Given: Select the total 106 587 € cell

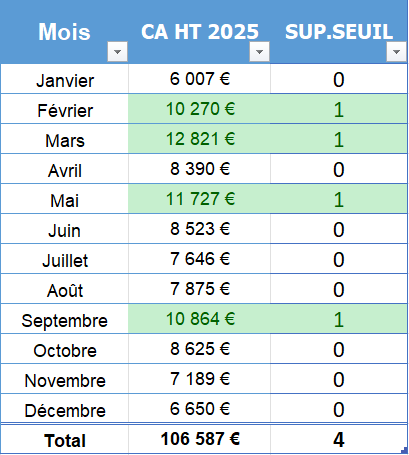Looking at the screenshot, I should point(199,439).
